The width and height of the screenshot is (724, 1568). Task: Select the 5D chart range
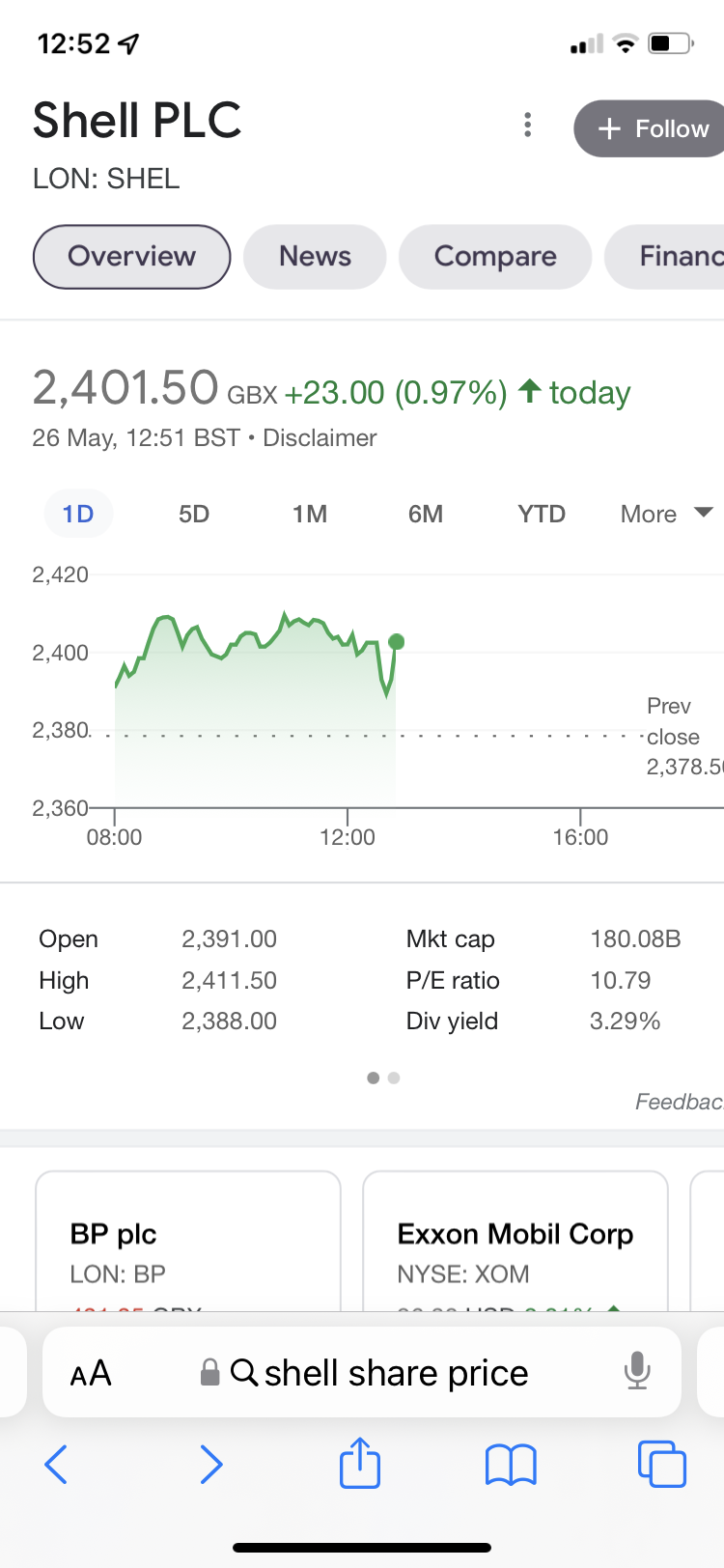pos(194,514)
